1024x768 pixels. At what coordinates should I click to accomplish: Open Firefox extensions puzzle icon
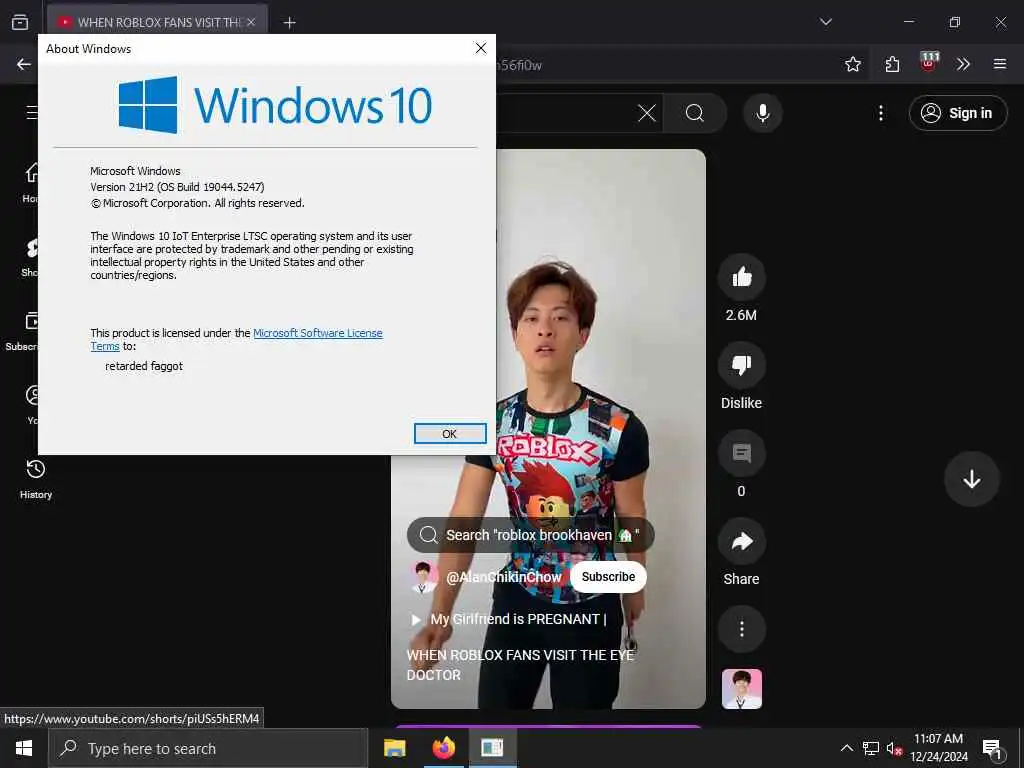point(892,64)
